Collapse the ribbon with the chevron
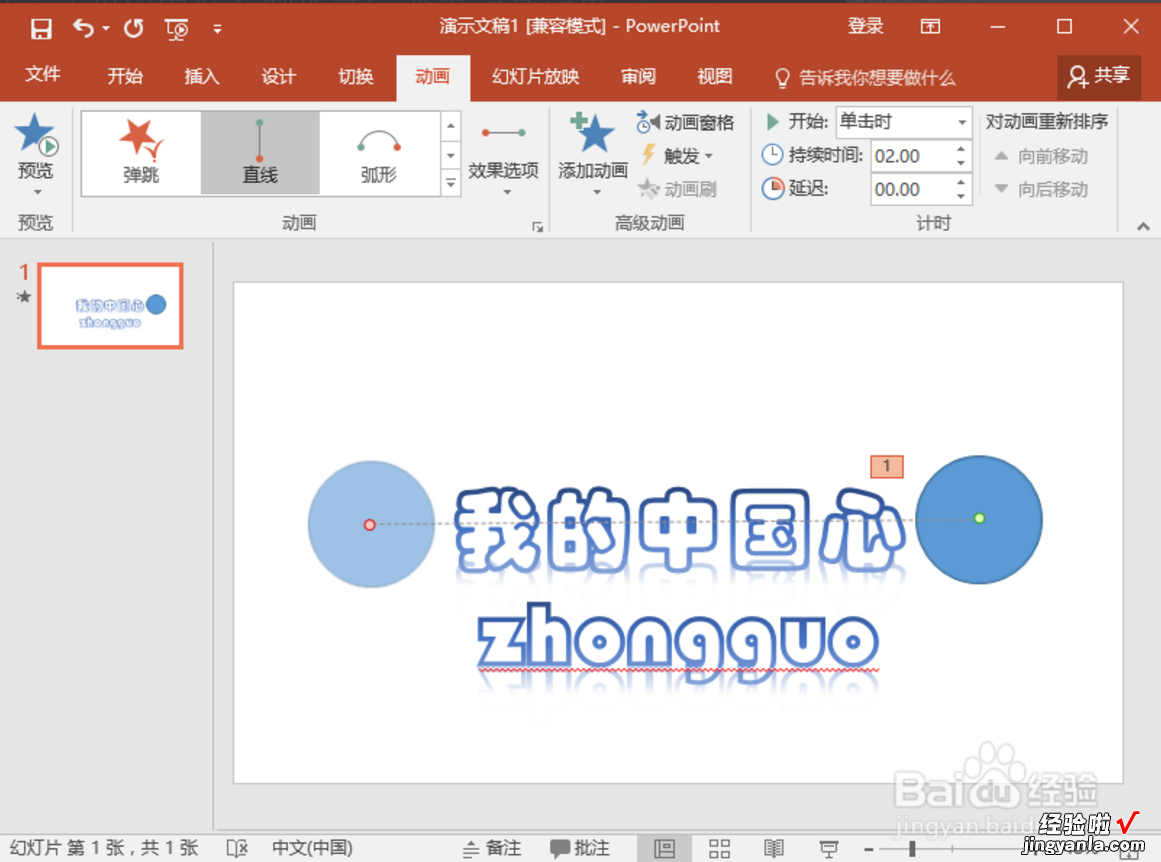Image resolution: width=1161 pixels, height=862 pixels. [1143, 227]
